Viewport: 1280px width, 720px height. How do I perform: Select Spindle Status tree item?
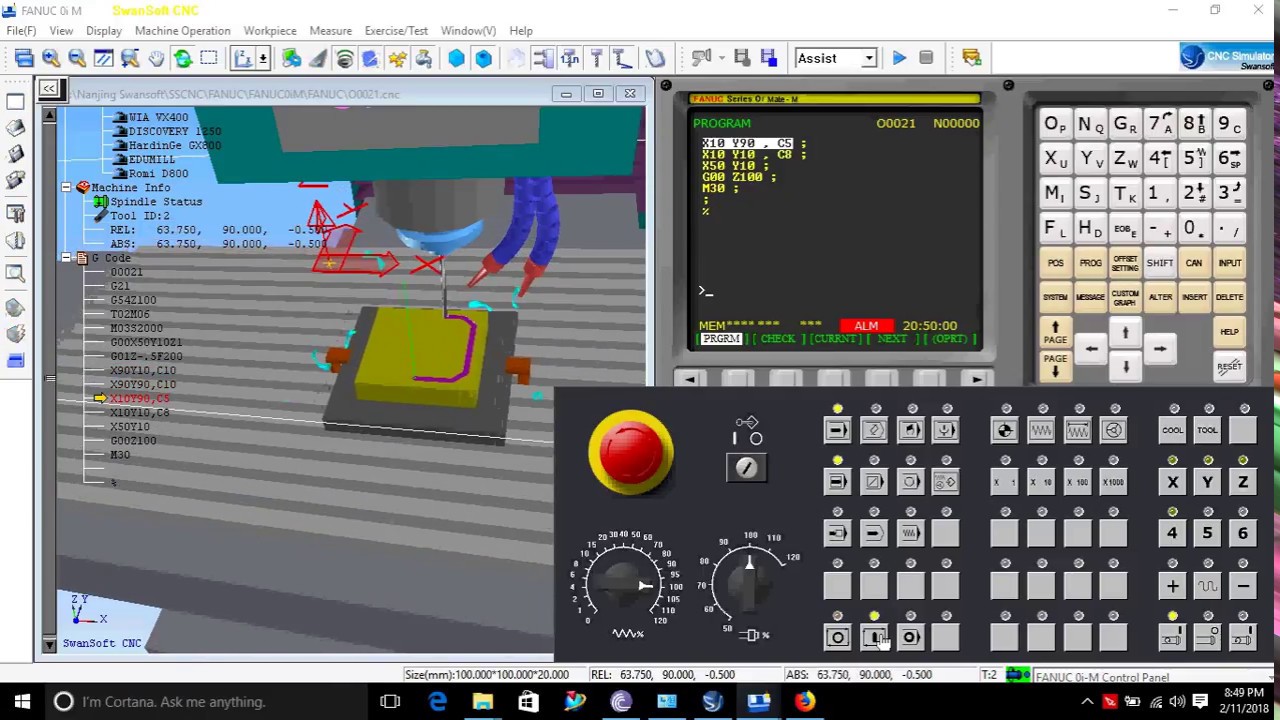(156, 202)
